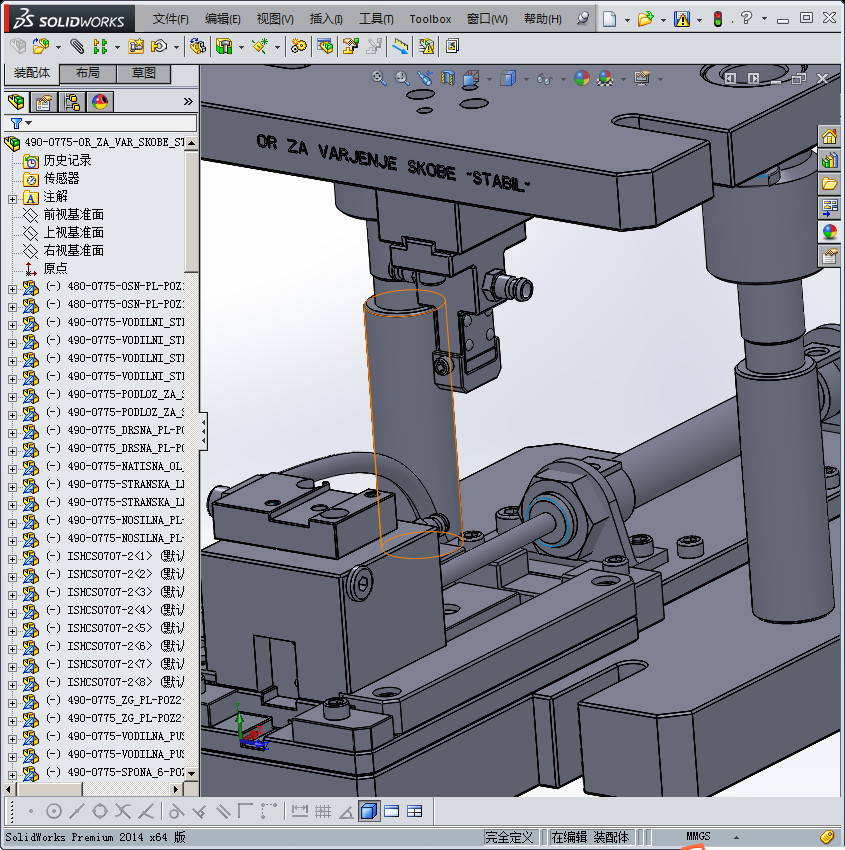
Task: Open SolidWorks Resources home icon in task pane
Action: pyautogui.click(x=829, y=137)
